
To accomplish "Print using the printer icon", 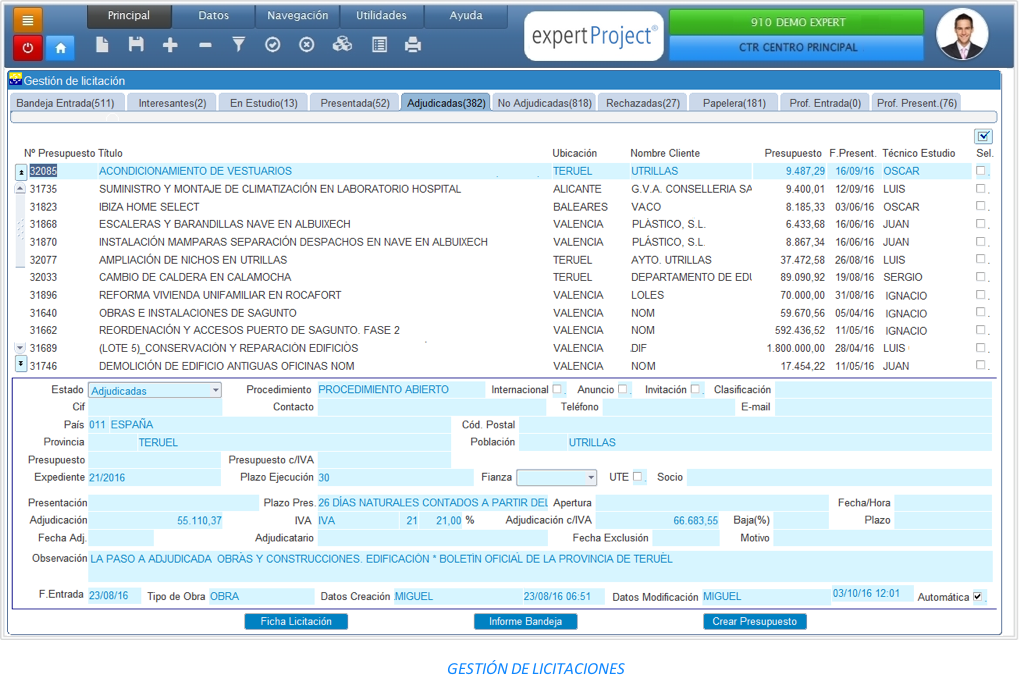I will [x=413, y=44].
